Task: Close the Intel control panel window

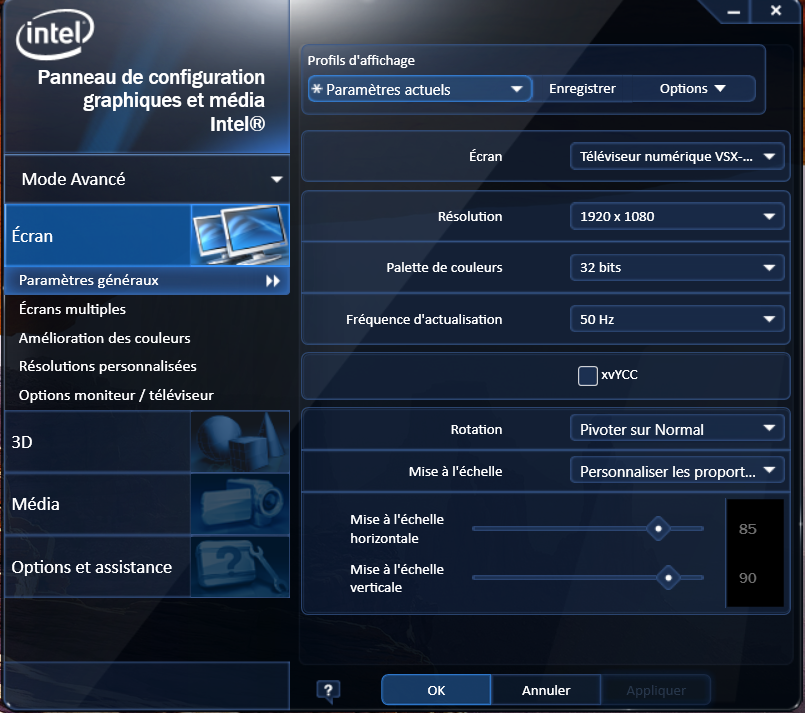Action: (x=776, y=10)
